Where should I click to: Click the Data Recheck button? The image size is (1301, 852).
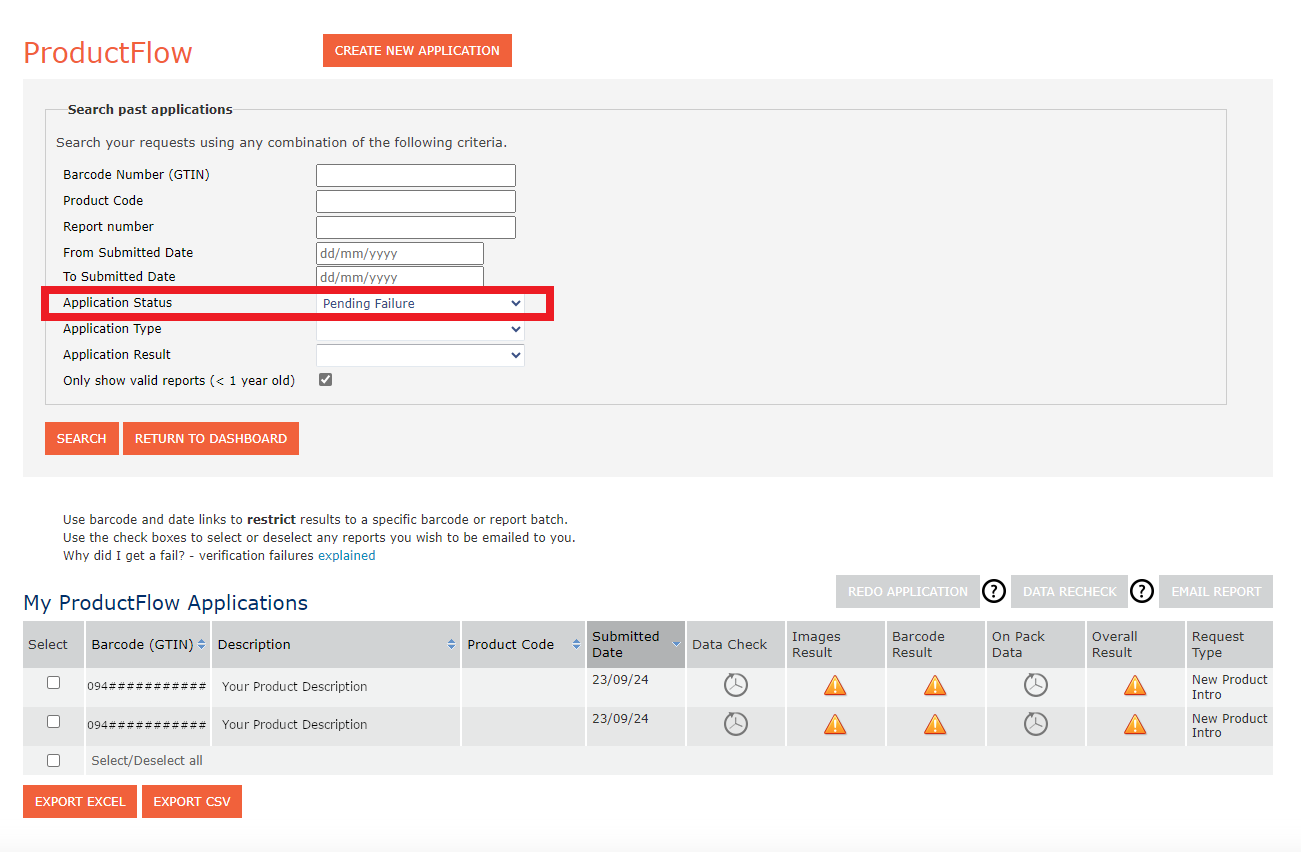(x=1070, y=591)
